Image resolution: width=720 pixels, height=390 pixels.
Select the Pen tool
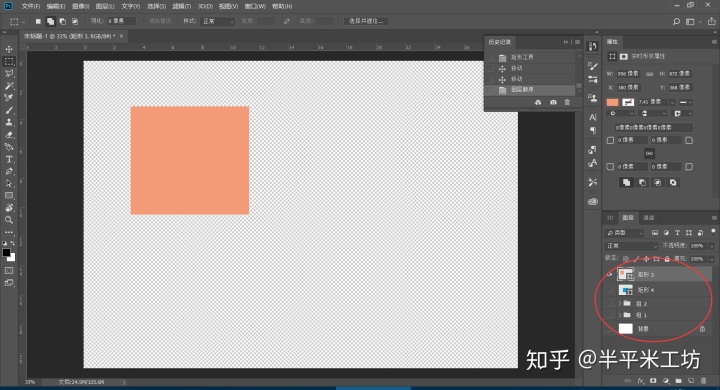[9, 171]
